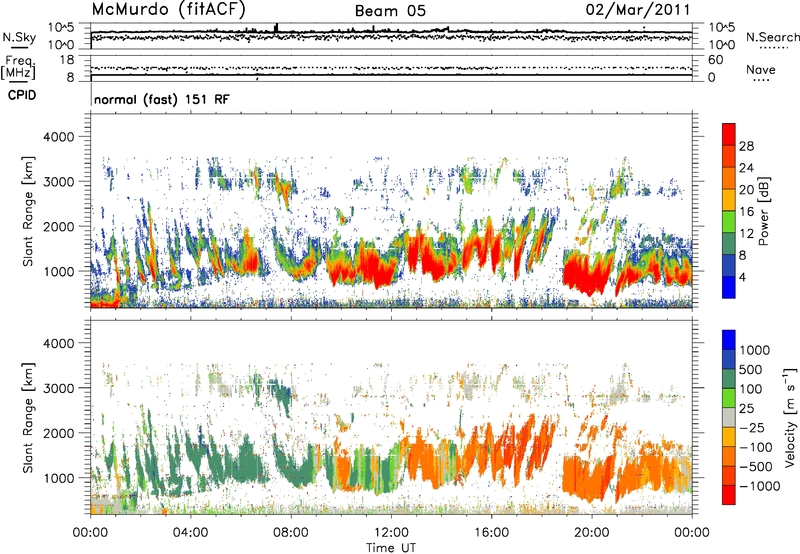The height and width of the screenshot is (554, 800).
Task: Click the Time UT axis title
Action: [x=391, y=547]
